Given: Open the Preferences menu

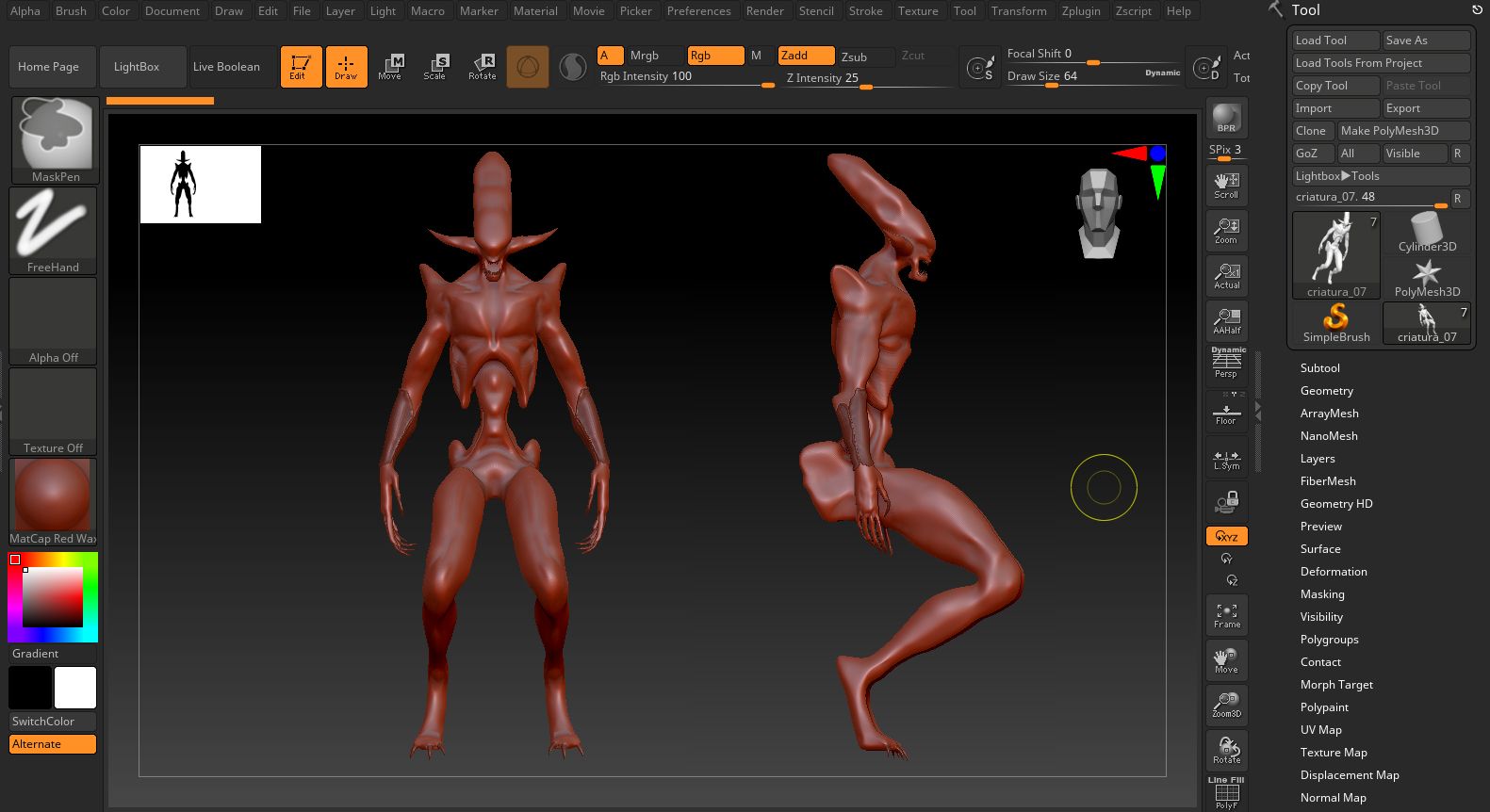Looking at the screenshot, I should (x=698, y=11).
